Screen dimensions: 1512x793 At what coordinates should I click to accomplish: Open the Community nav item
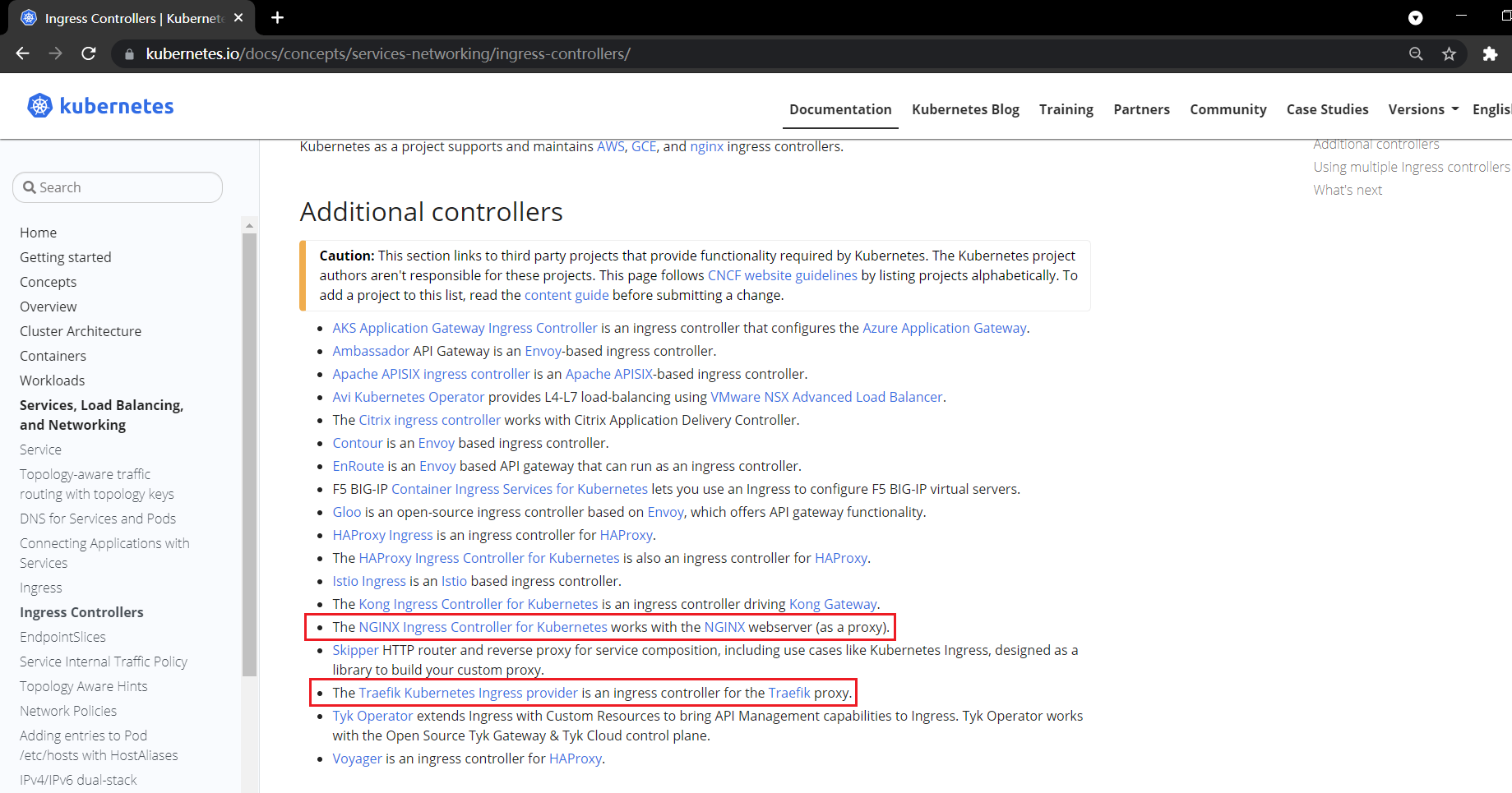click(x=1228, y=109)
